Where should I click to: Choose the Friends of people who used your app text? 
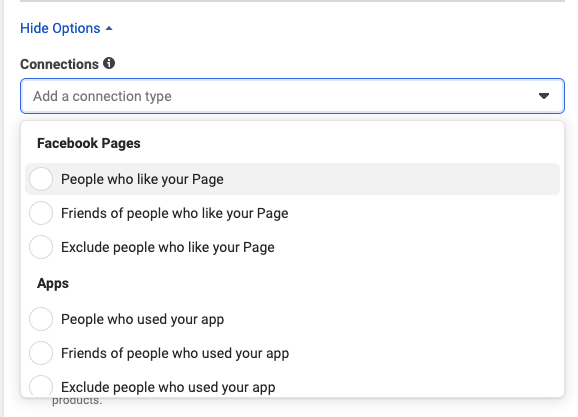(175, 353)
